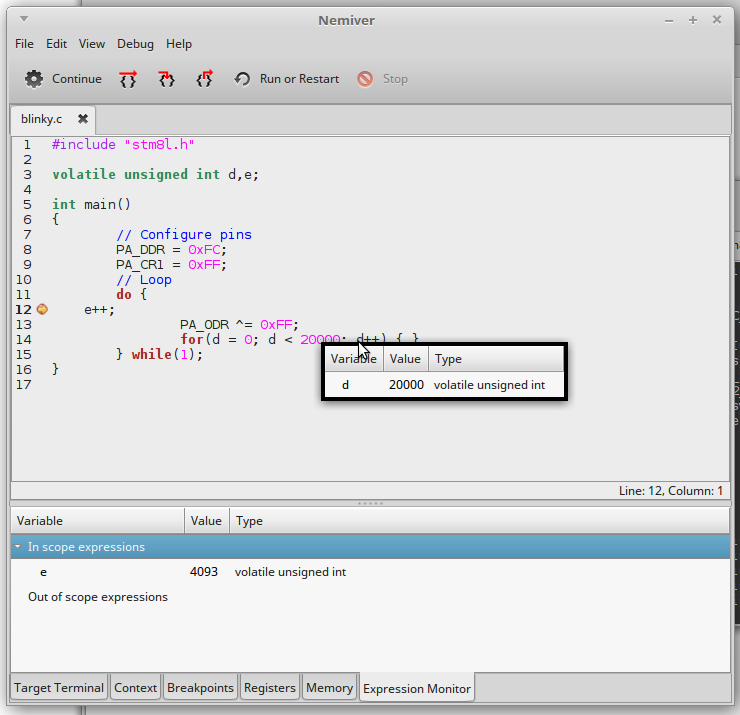
Task: Click the PA_CR1 = 0xFF line
Action: 171,265
